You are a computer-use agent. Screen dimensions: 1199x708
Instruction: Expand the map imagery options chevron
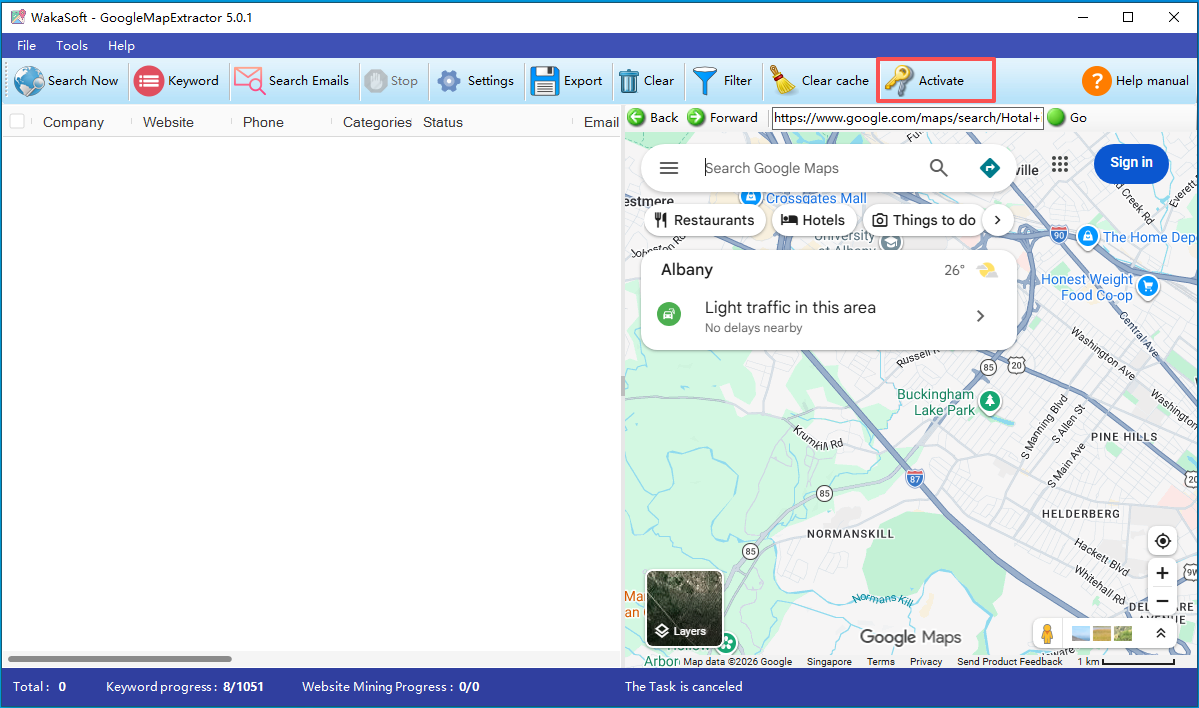pyautogui.click(x=1160, y=633)
